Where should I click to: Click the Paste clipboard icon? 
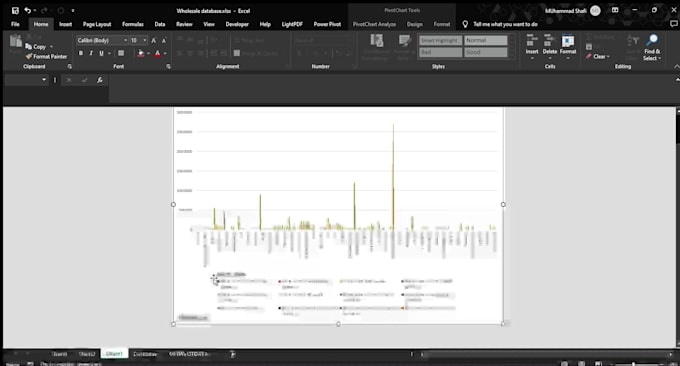pos(16,41)
